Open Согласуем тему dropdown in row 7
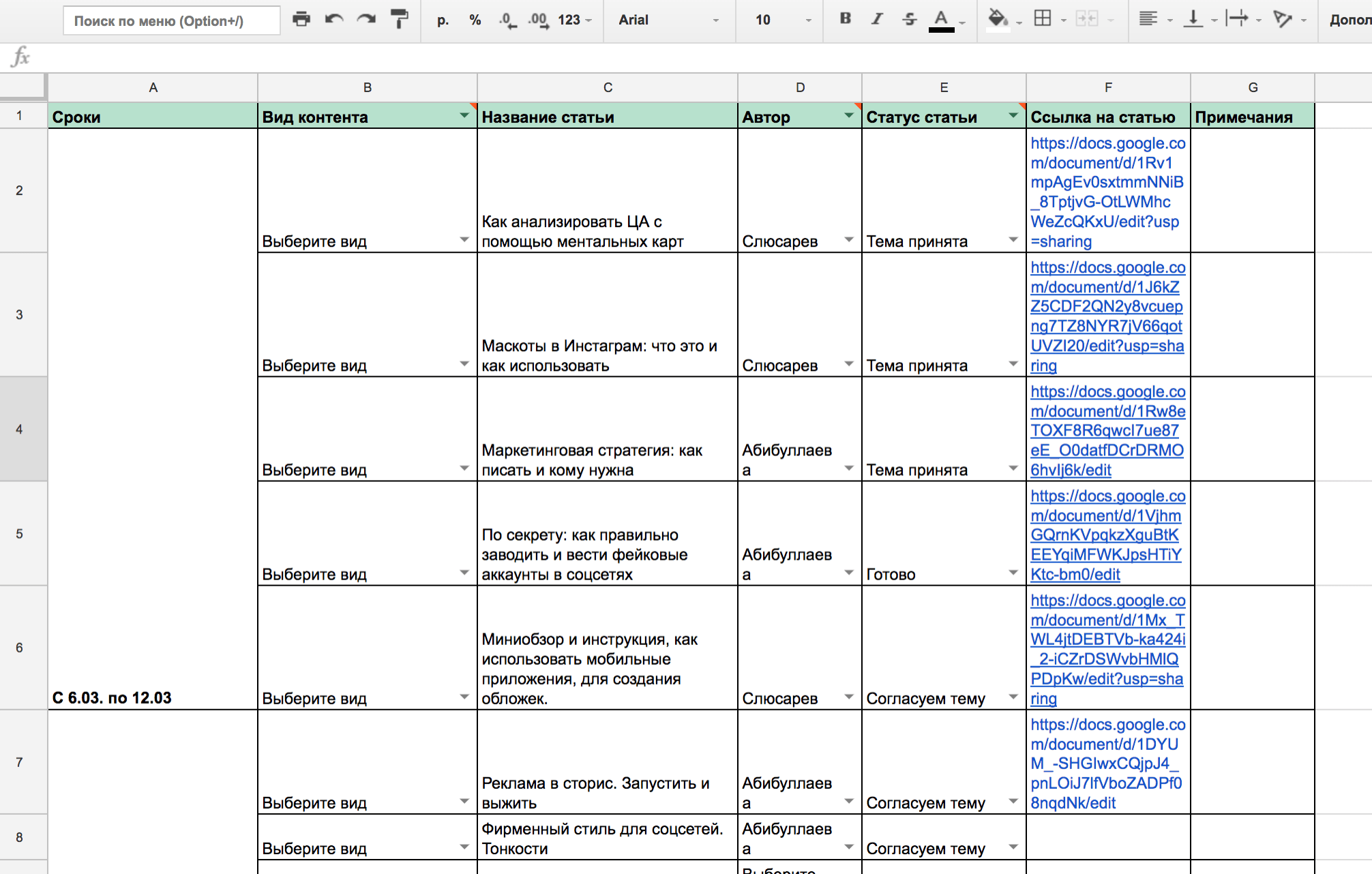 1013,801
